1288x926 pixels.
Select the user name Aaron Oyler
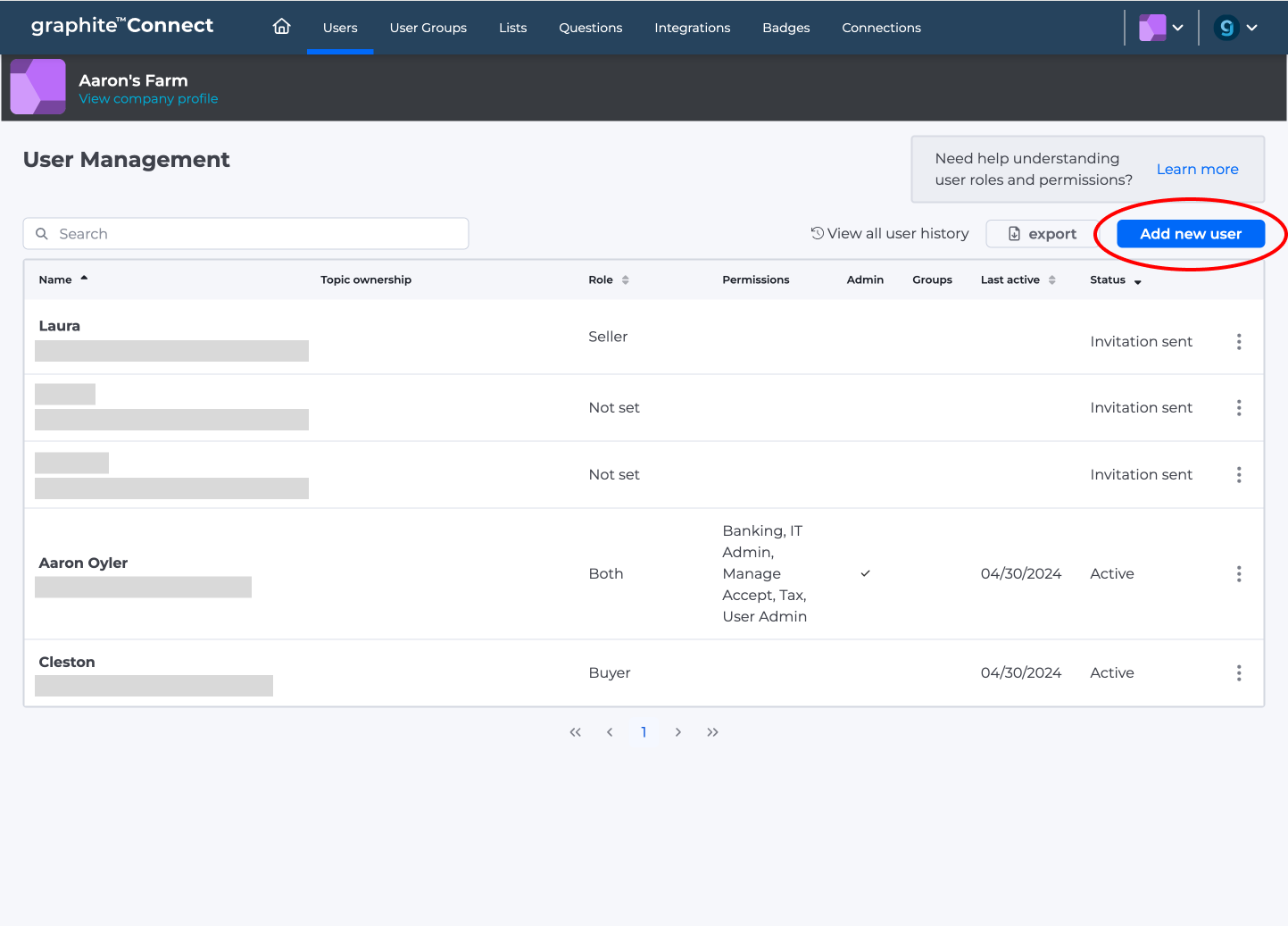coord(83,563)
